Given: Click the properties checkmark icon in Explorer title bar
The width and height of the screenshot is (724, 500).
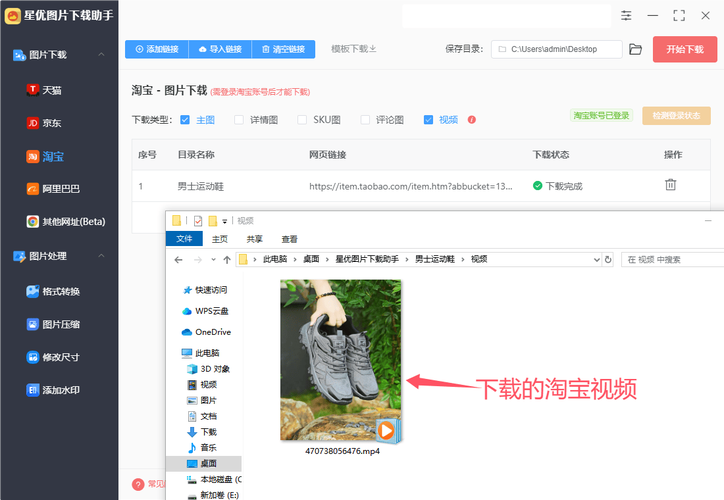Looking at the screenshot, I should pos(198,221).
